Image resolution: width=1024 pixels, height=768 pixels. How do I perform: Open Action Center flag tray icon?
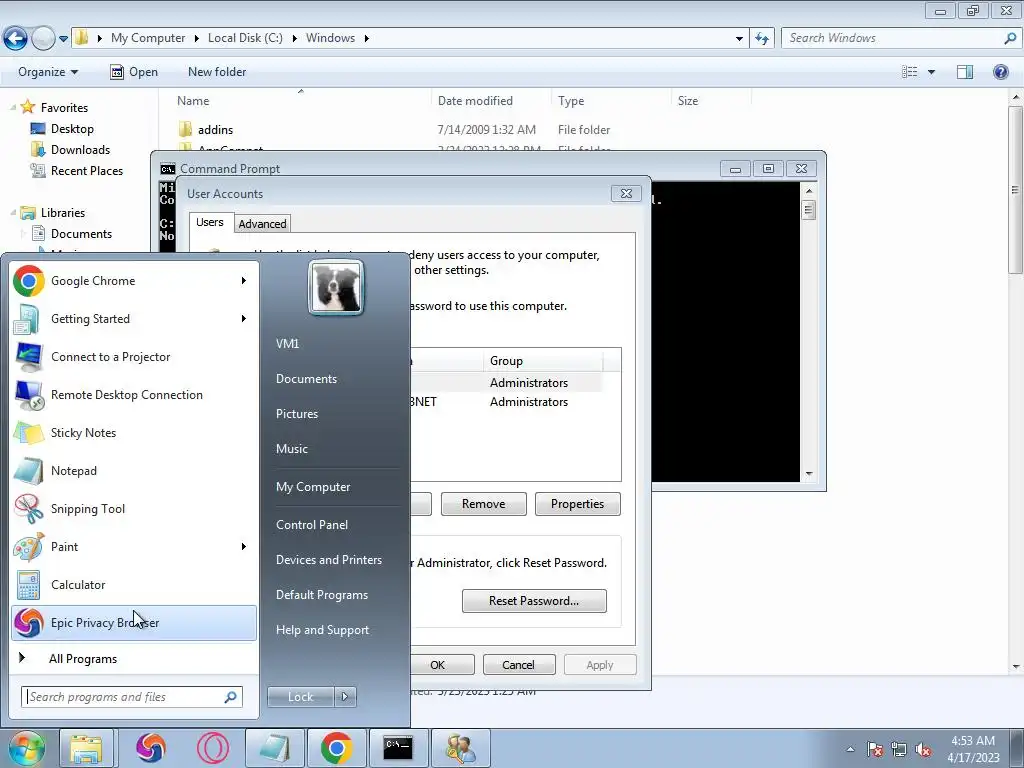[875, 749]
